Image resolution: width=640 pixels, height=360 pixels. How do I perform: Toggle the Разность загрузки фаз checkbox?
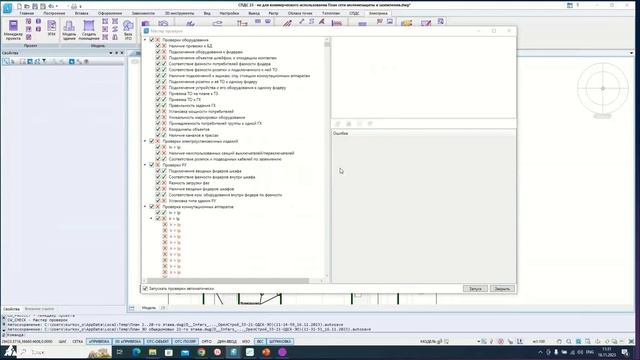pyautogui.click(x=158, y=183)
